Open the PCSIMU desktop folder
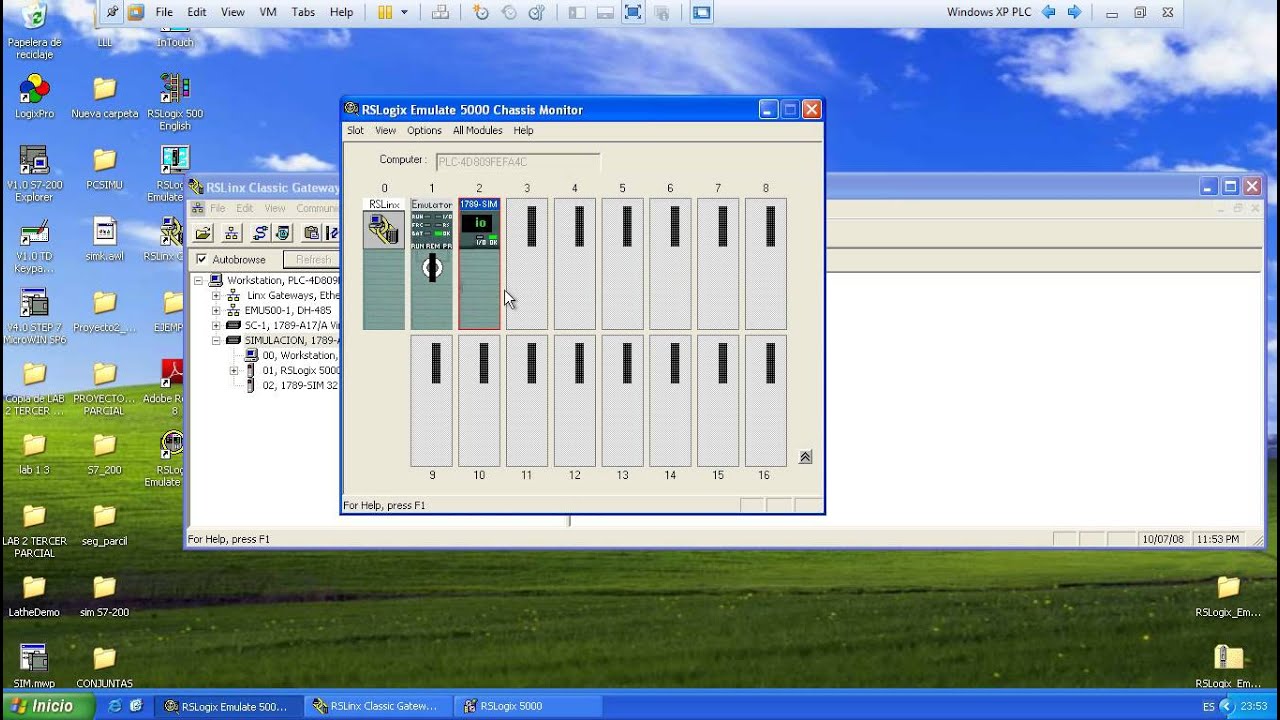 (104, 168)
